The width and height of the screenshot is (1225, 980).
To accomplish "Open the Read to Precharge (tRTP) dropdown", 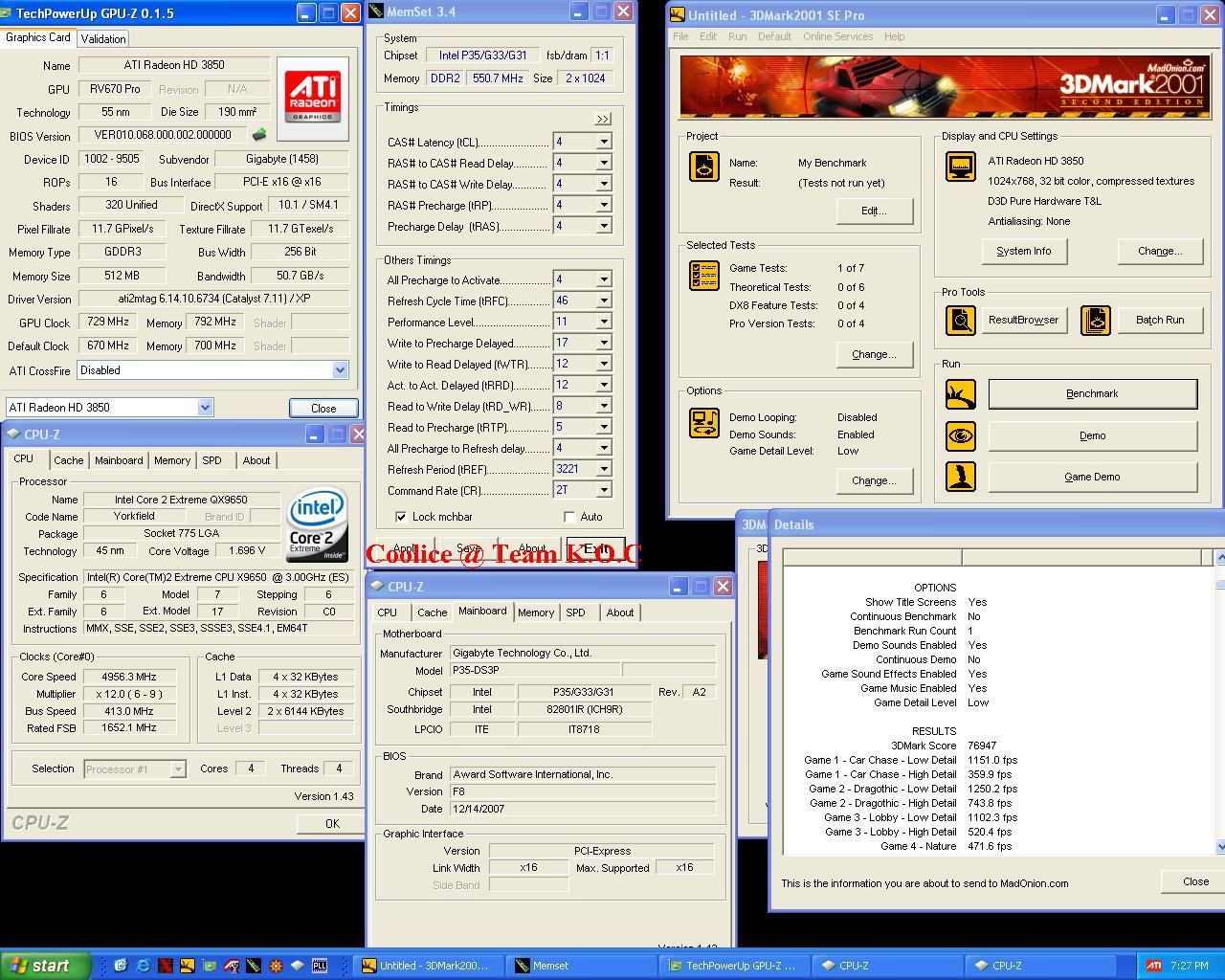I will click(604, 427).
